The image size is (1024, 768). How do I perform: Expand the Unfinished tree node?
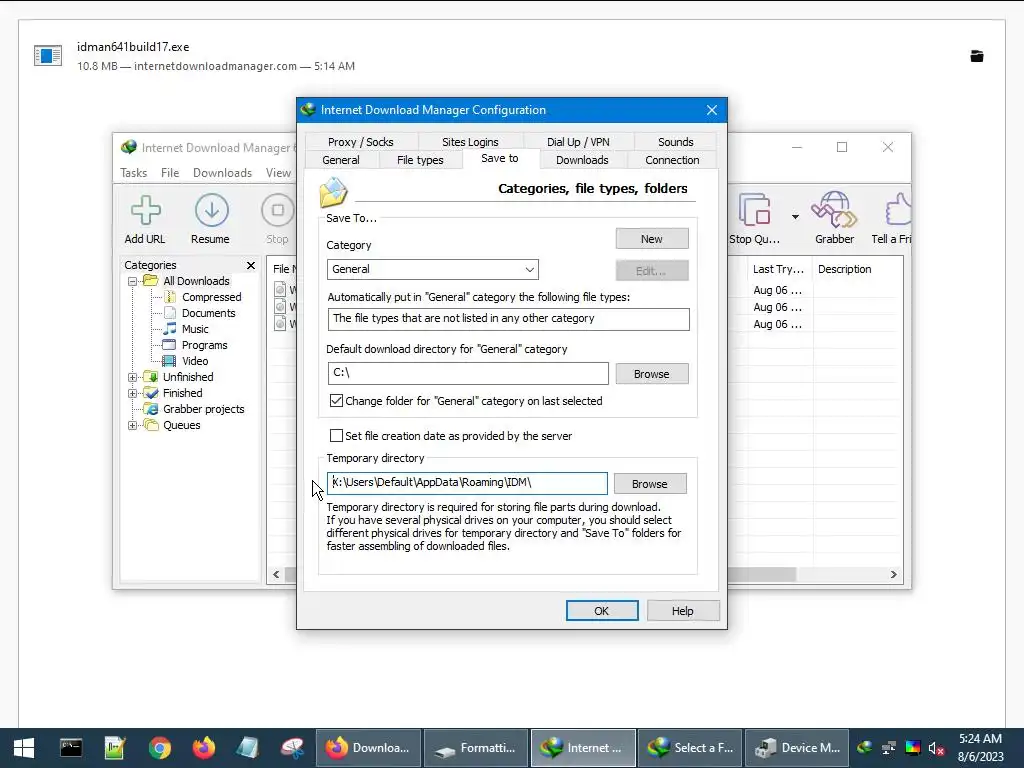tap(133, 377)
